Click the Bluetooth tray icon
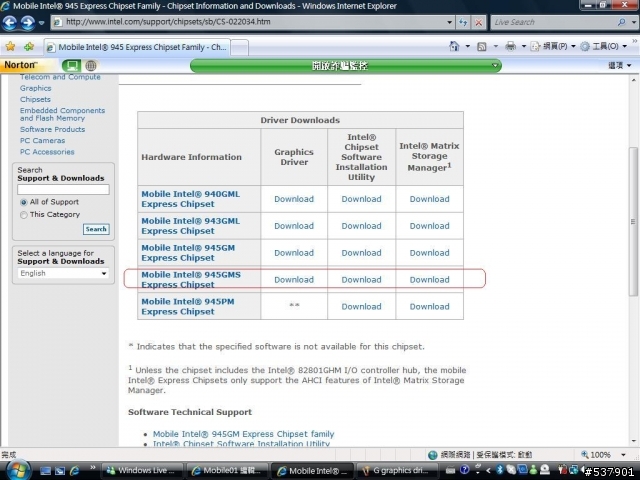 click(x=500, y=470)
